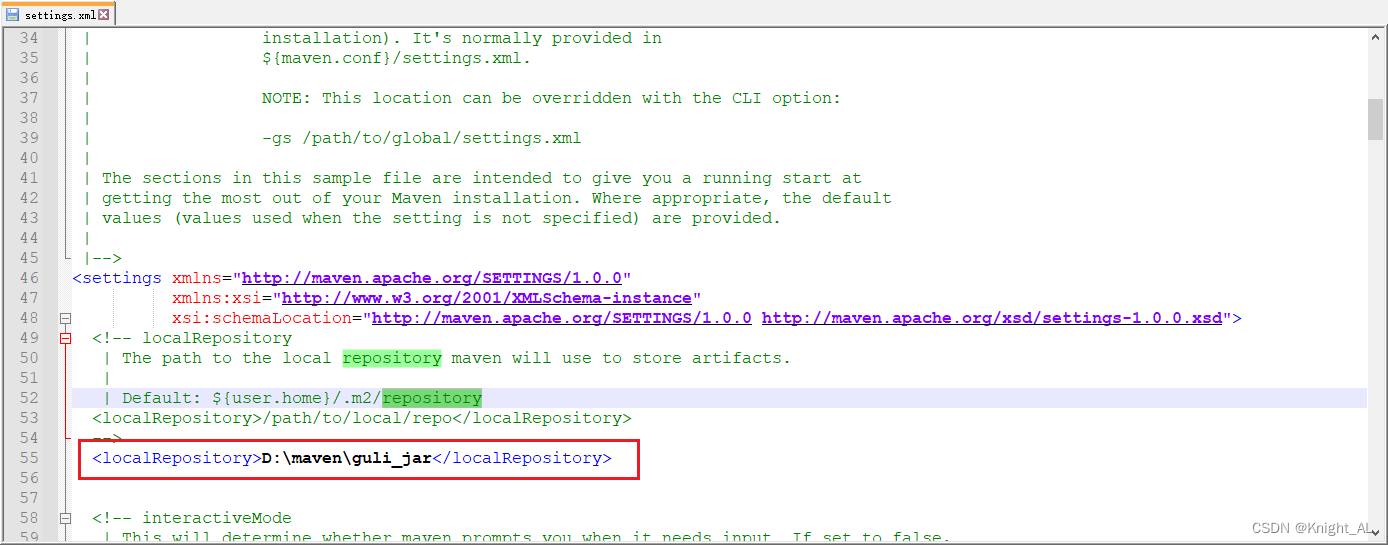Open the maven.apache.org/SETTINGS/1.0.0 xmlns link

(432, 278)
